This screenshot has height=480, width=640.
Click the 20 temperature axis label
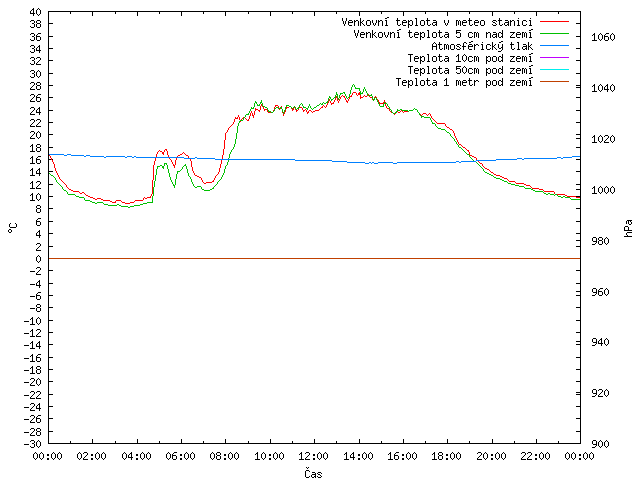pyautogui.click(x=36, y=136)
